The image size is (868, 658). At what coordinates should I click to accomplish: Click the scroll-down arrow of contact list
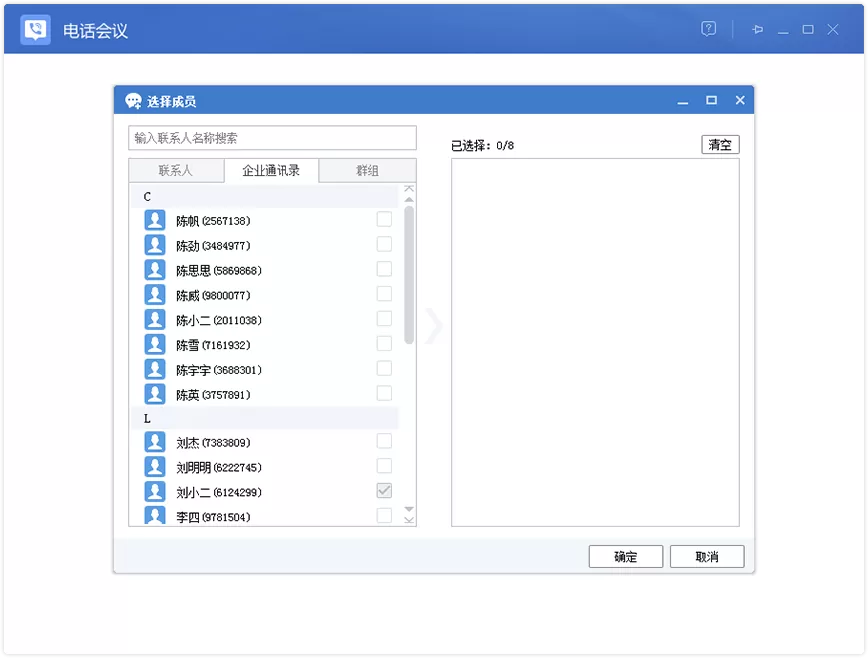(409, 509)
